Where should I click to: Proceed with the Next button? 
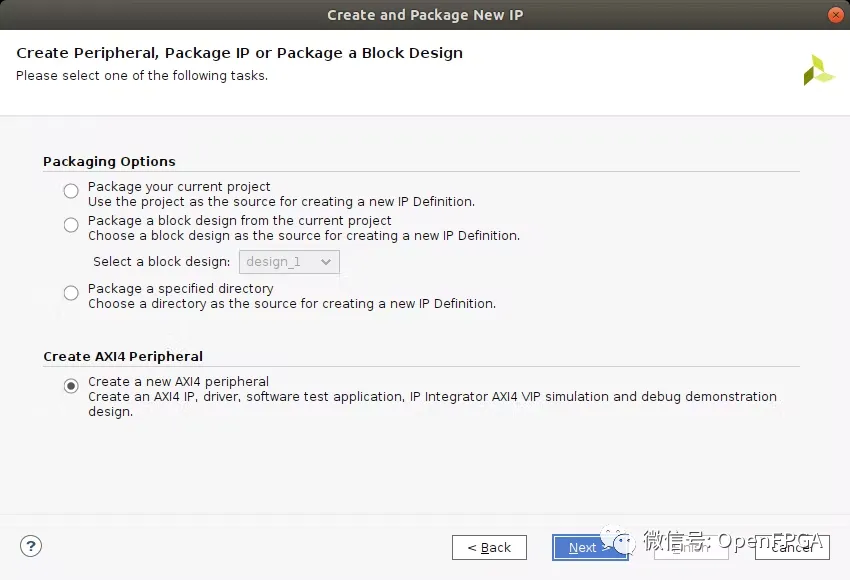point(590,547)
